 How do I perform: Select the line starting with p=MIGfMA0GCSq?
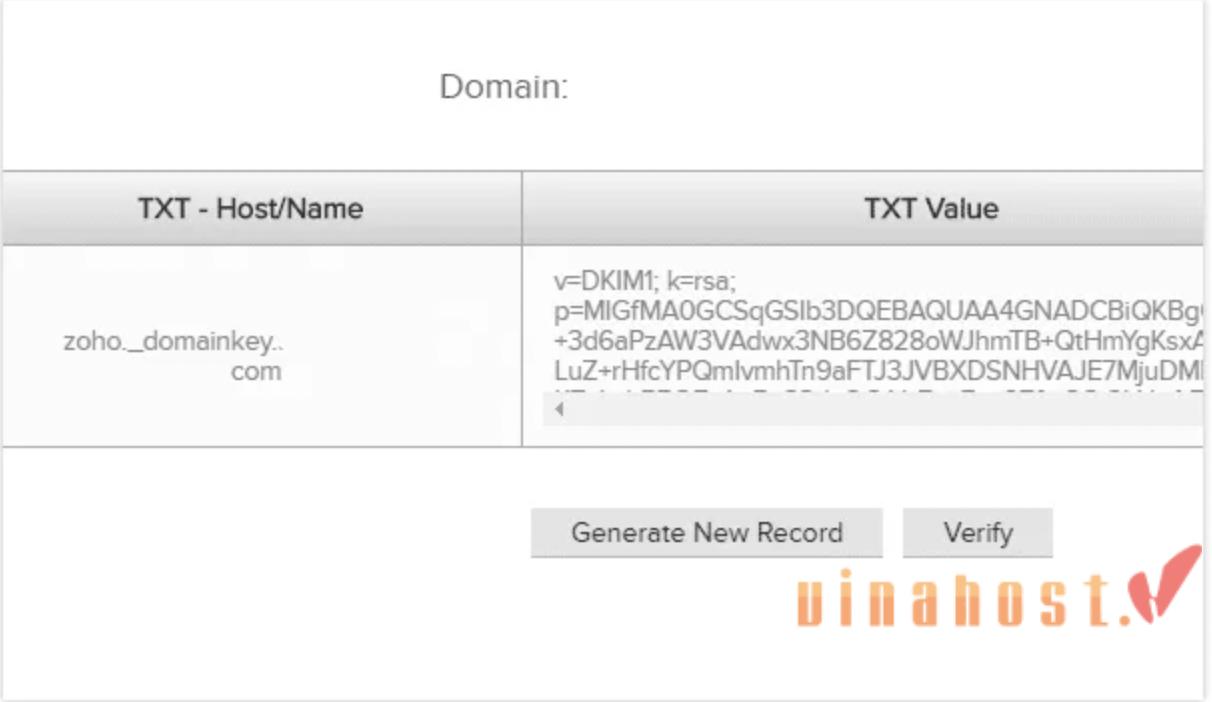tap(878, 311)
